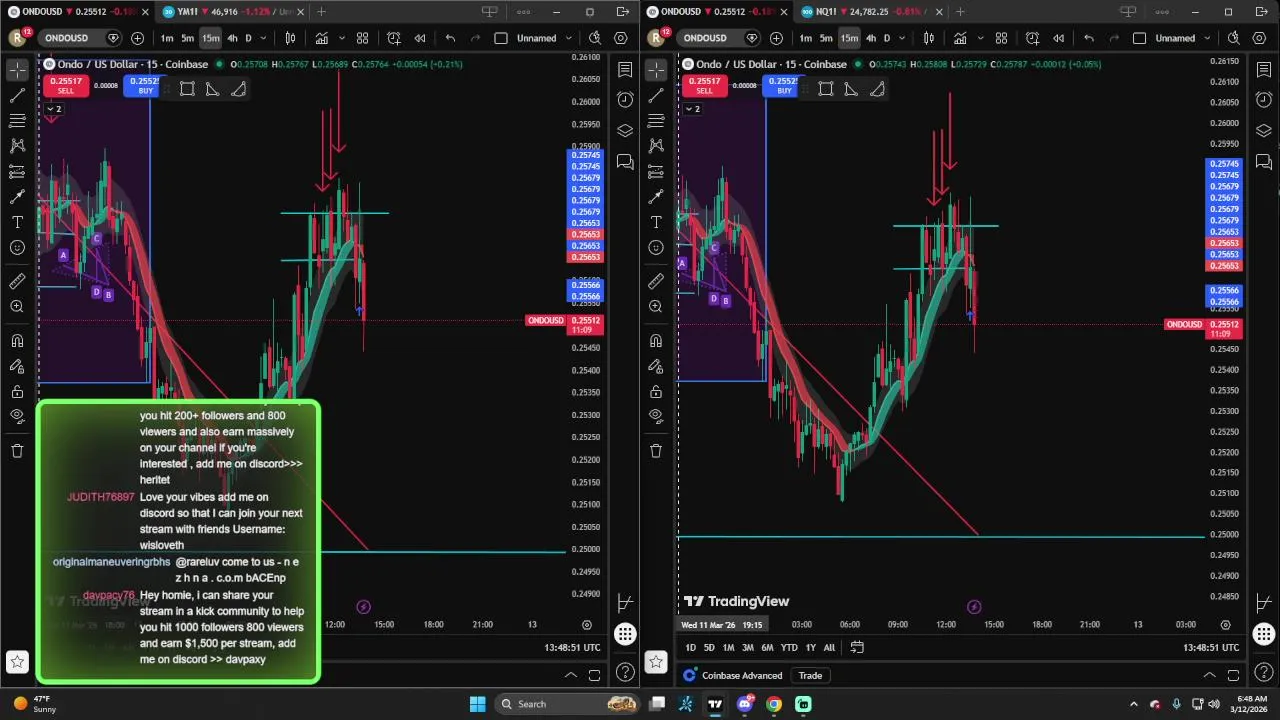Screen dimensions: 1280x720
Task: Toggle lock all drawings in right window
Action: click(x=656, y=392)
